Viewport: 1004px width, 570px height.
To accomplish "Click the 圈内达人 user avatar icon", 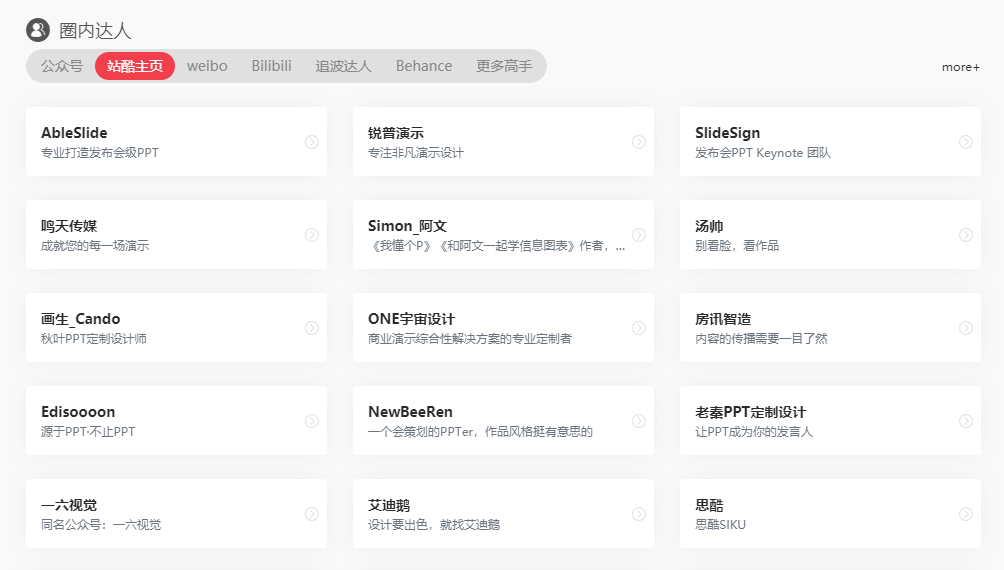I will (x=38, y=30).
